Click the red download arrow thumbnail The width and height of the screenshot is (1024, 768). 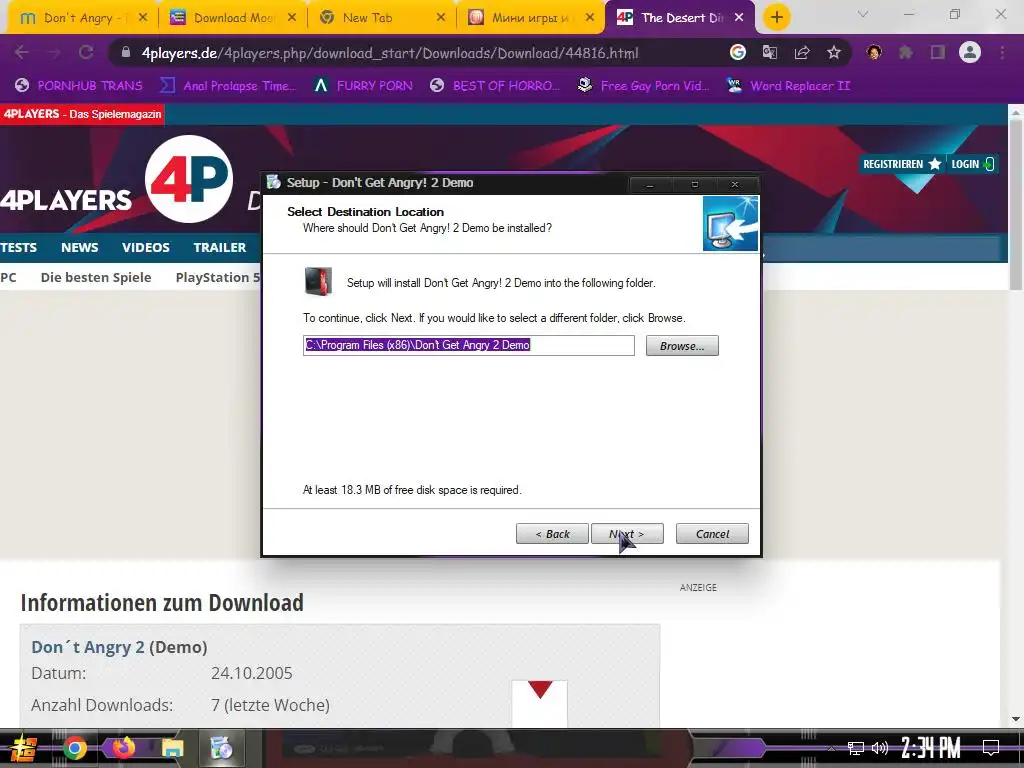539,703
